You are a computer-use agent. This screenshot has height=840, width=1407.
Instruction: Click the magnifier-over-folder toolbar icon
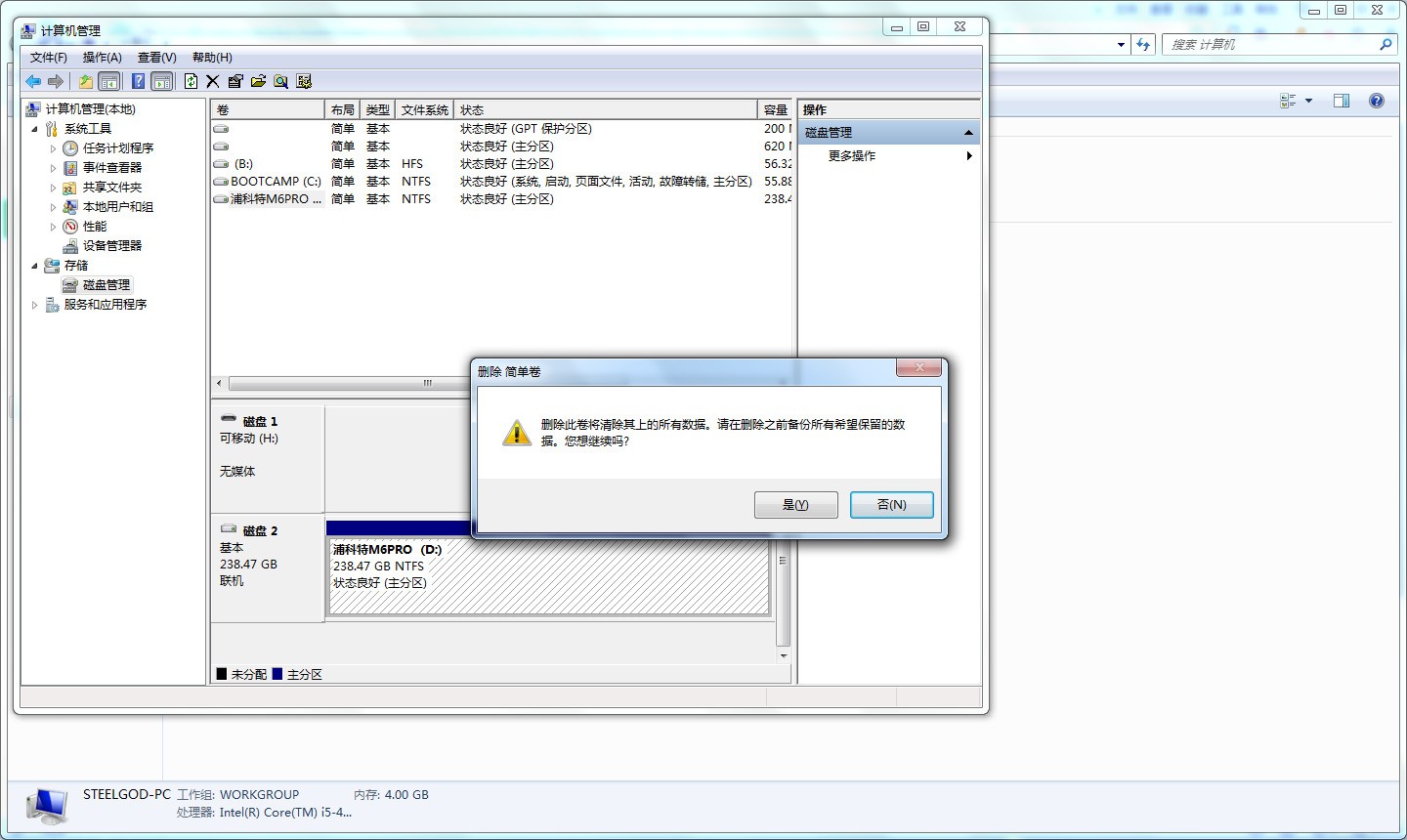[280, 81]
